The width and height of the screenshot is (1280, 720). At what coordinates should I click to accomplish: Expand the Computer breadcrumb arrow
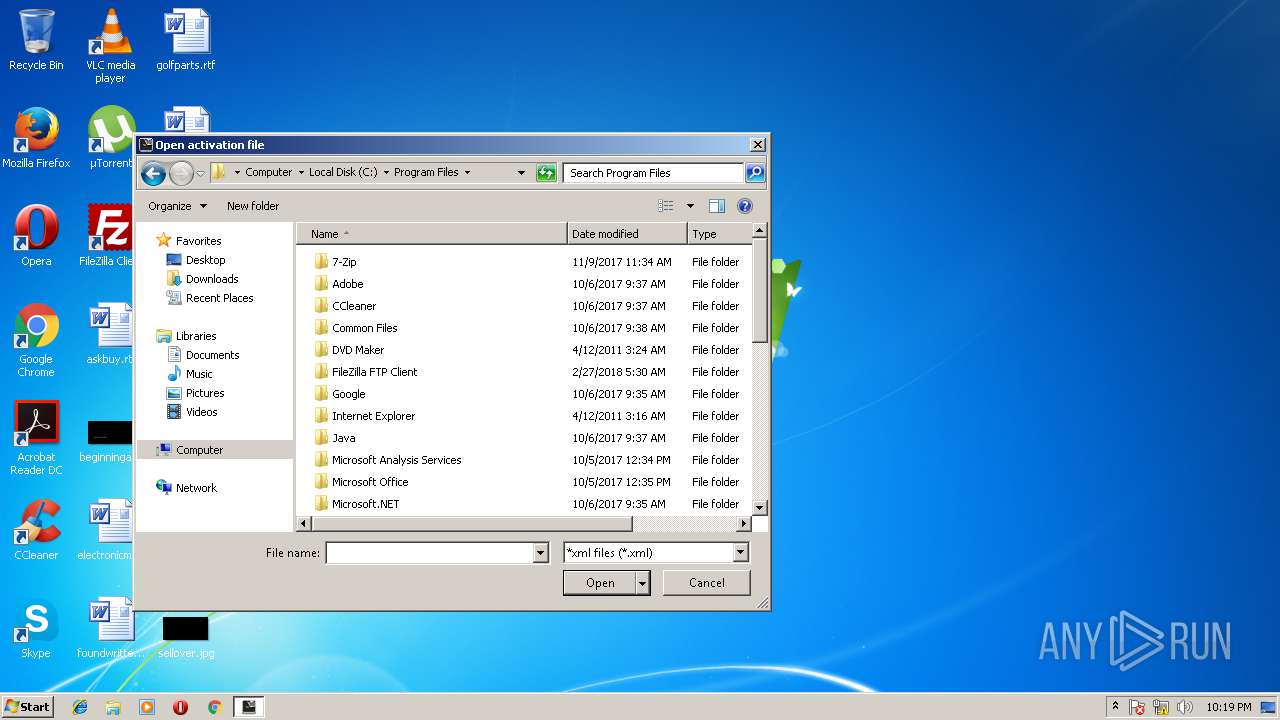point(300,173)
